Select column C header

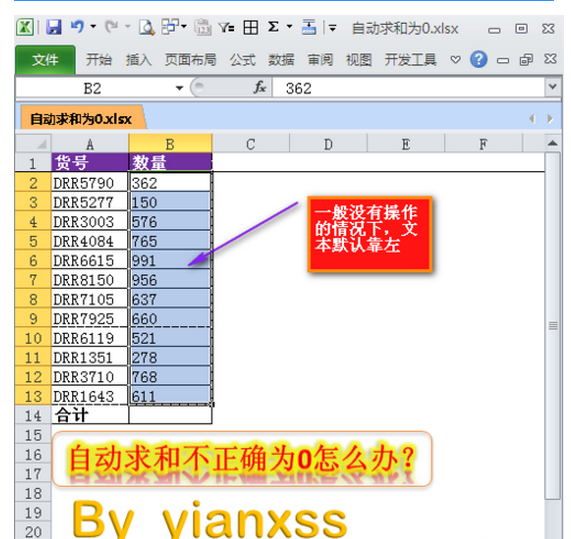pos(251,144)
